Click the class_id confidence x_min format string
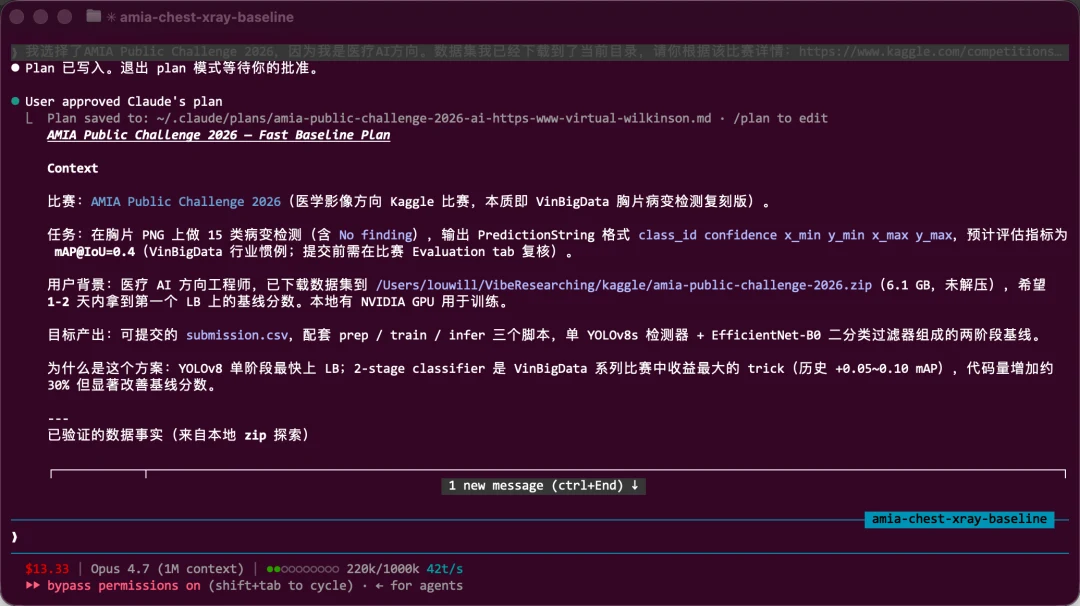Viewport: 1080px width, 606px height. [796, 236]
